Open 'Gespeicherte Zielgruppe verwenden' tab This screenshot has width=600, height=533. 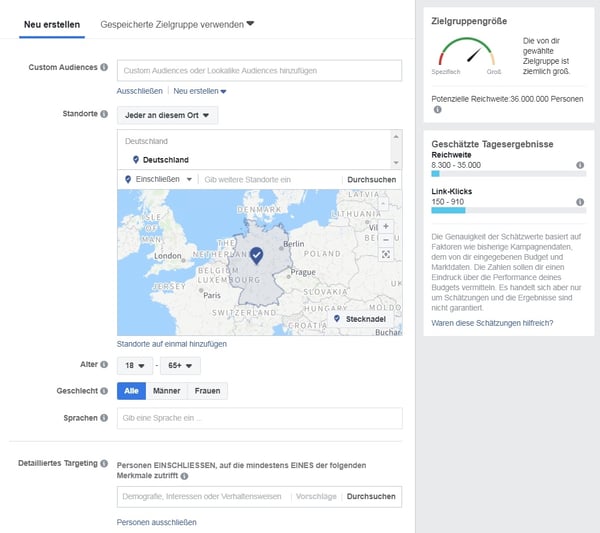[x=177, y=24]
